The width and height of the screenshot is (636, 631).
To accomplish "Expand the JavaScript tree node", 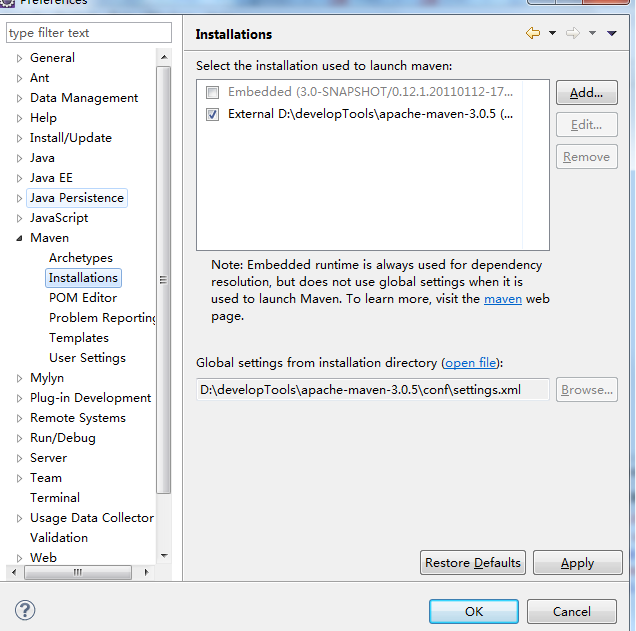I will [19, 218].
